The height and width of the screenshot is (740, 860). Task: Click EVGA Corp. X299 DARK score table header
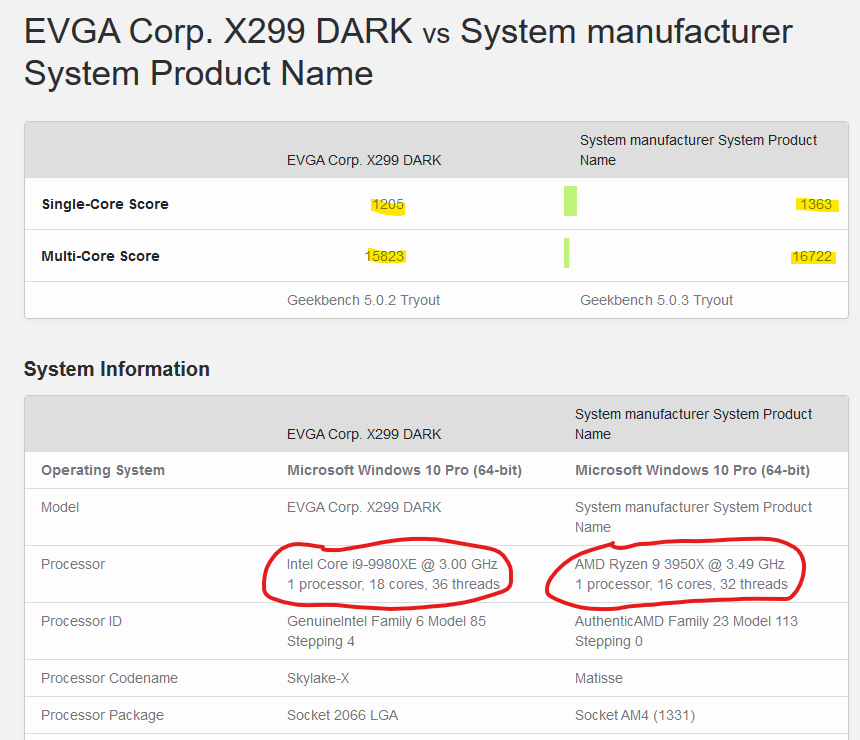364,160
